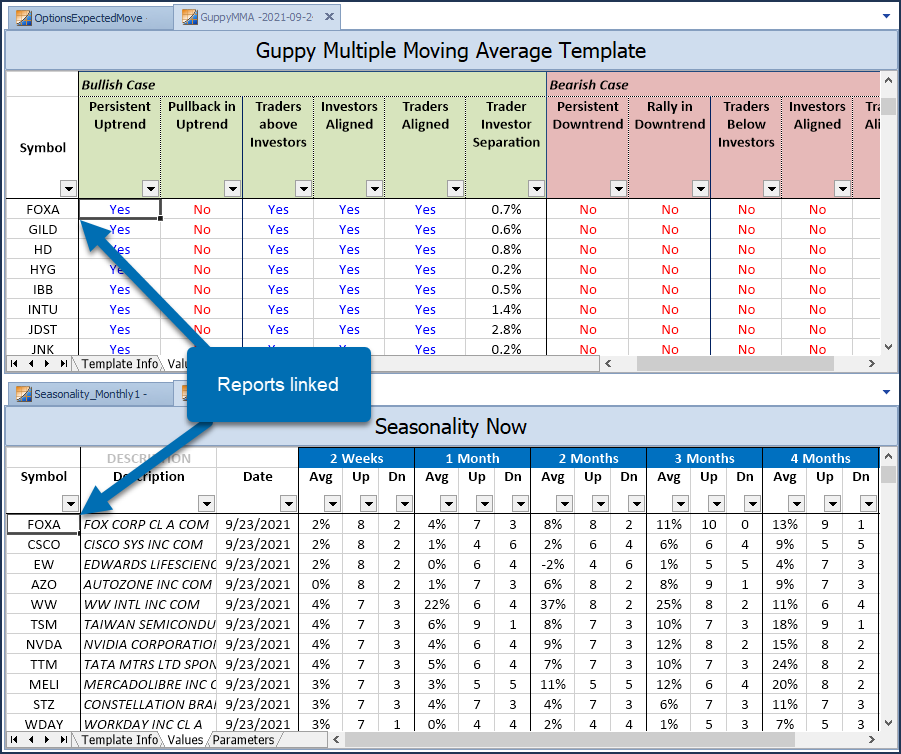Open Rally in Downtrend filter dropdown
Viewport: 901px width, 754px height.
(700, 188)
